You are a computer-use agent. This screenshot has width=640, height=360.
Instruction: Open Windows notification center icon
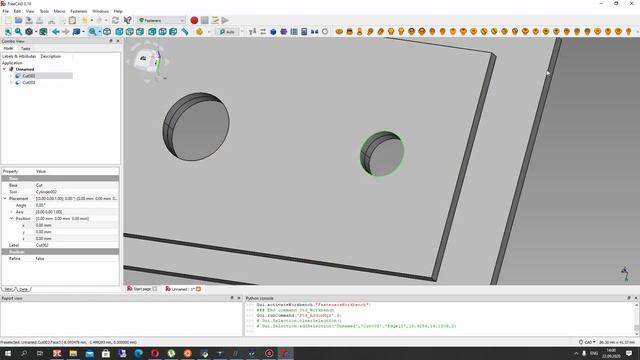pyautogui.click(x=629, y=353)
